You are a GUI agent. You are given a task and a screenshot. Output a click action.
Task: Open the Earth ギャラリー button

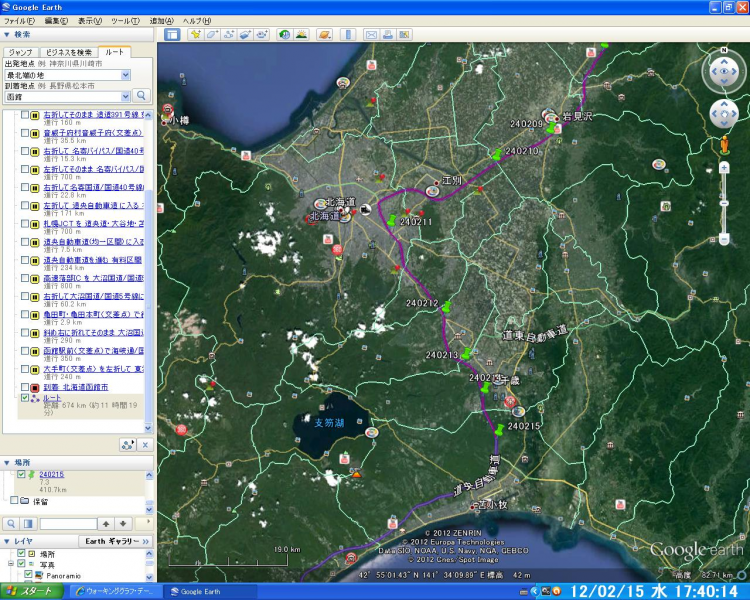click(x=114, y=541)
